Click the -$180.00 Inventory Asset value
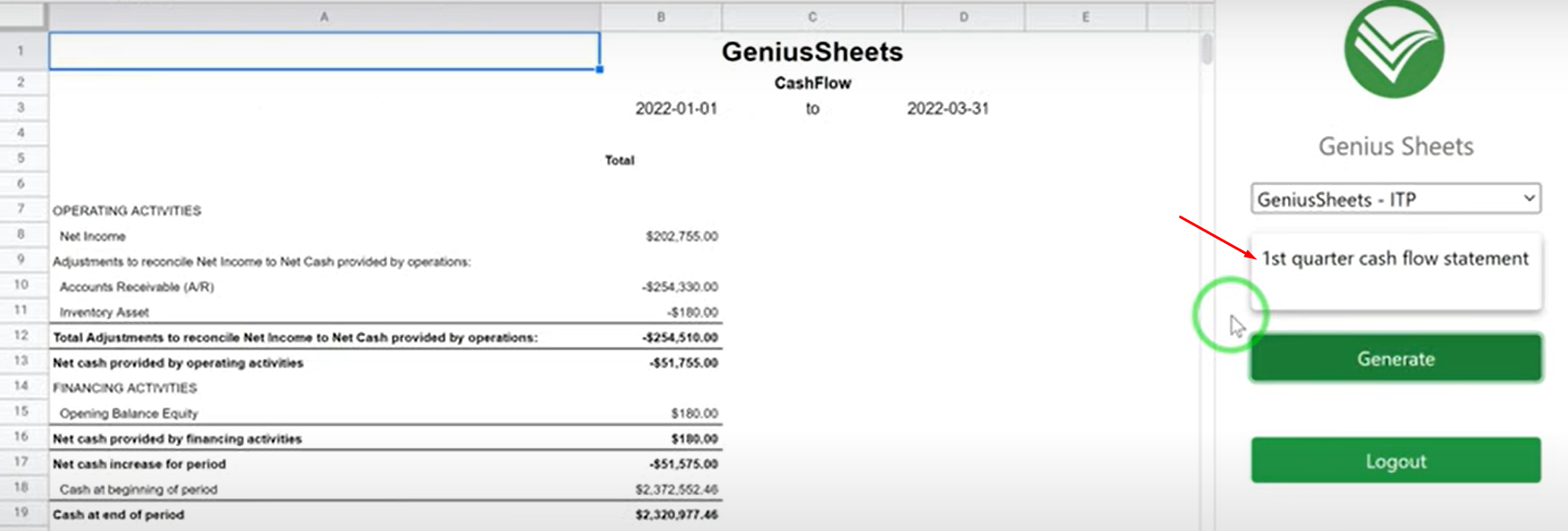Viewport: 1568px width, 531px height. [x=692, y=312]
